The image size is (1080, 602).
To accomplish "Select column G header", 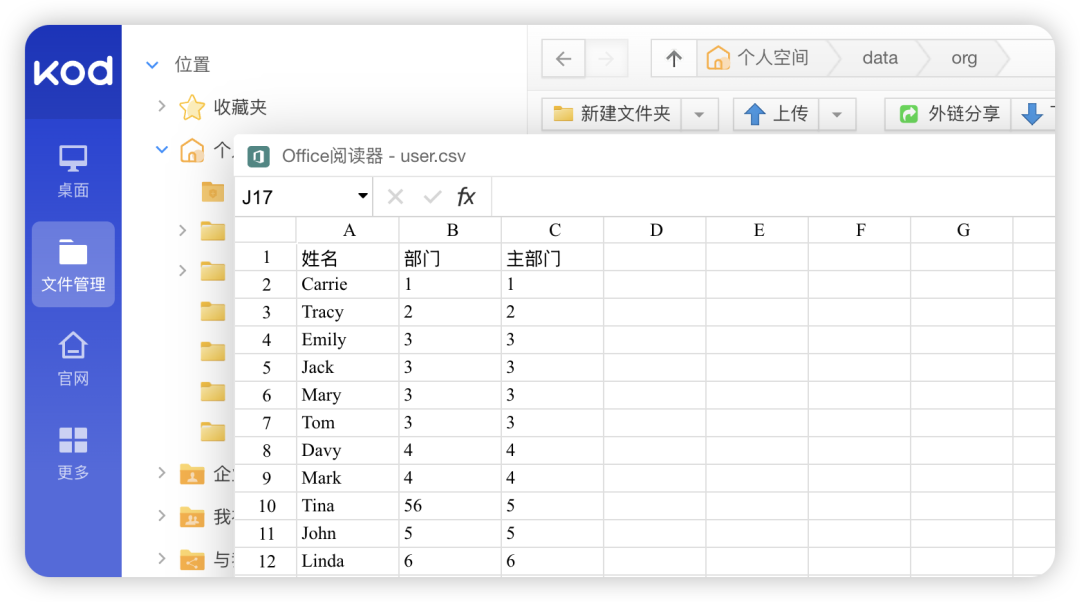I will coord(963,230).
